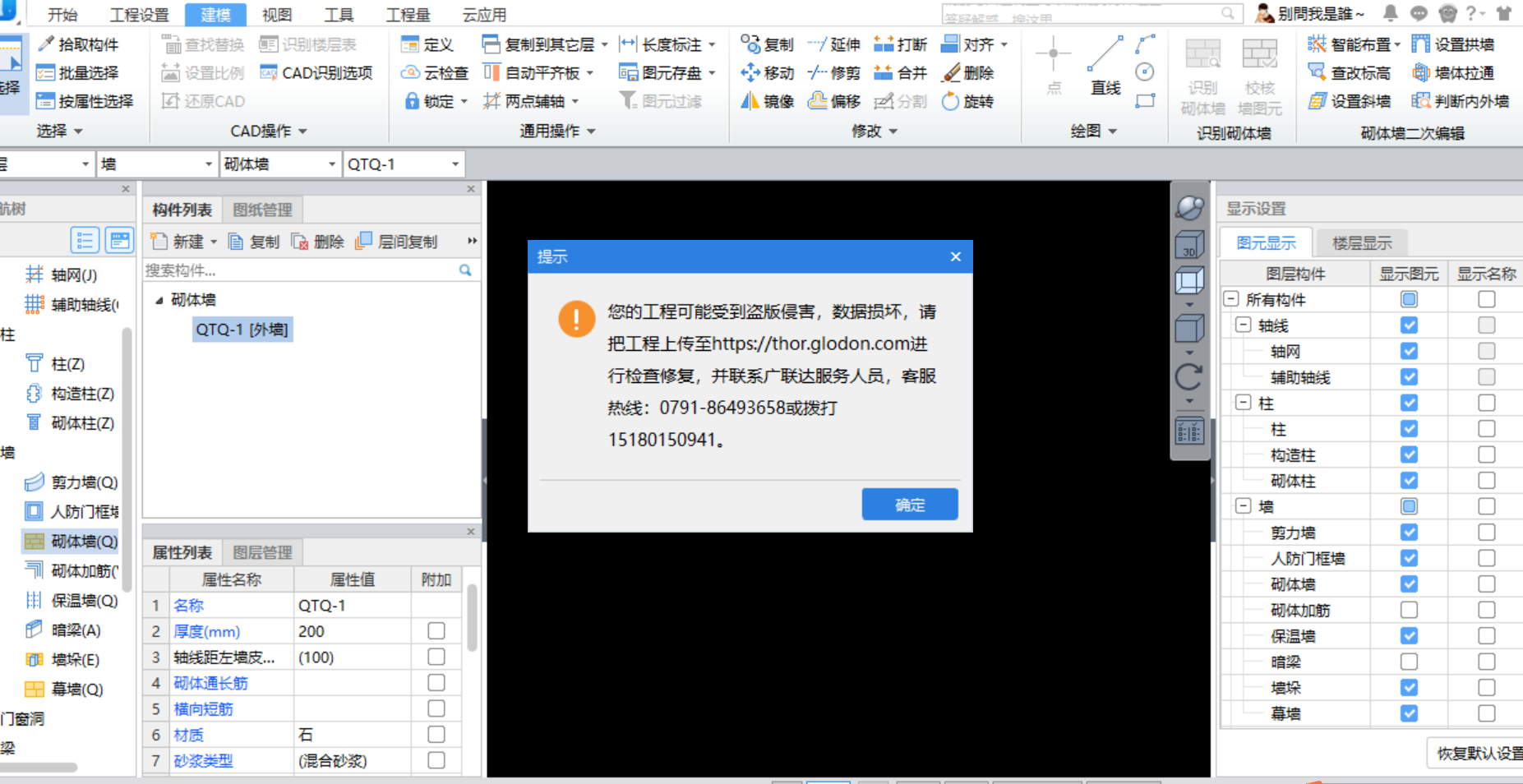The width and height of the screenshot is (1523, 784).
Task: Select the 批量选择 batch select tool
Action: [x=78, y=73]
